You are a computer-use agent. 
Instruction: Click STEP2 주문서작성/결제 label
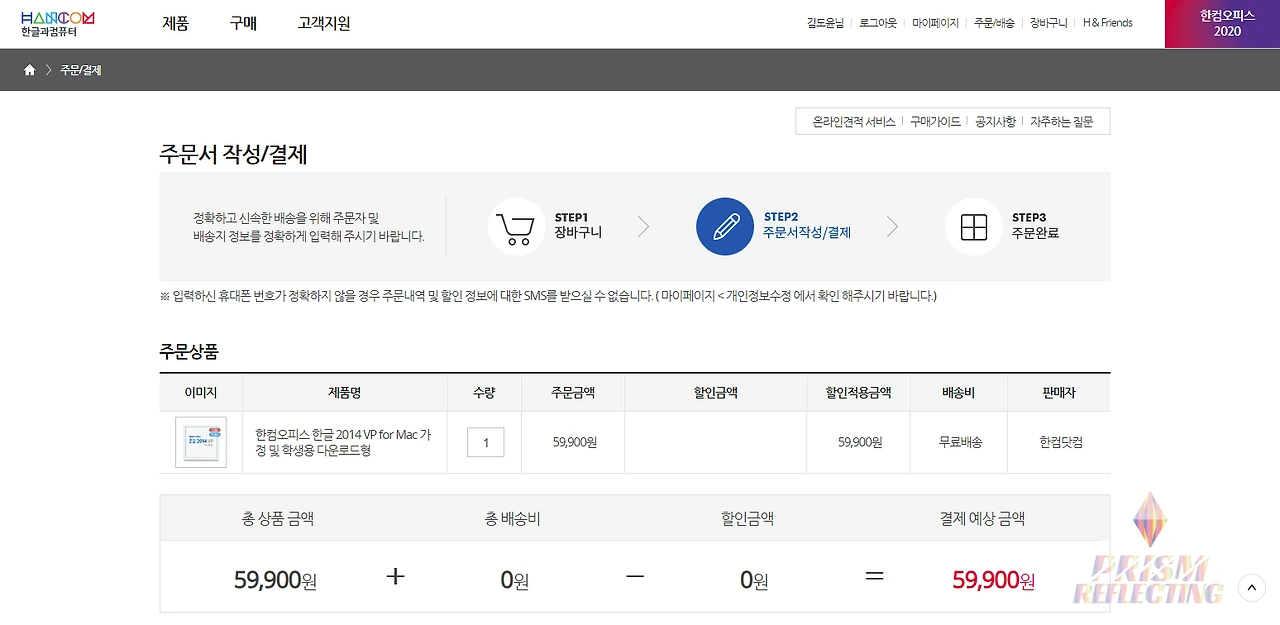[x=806, y=225]
